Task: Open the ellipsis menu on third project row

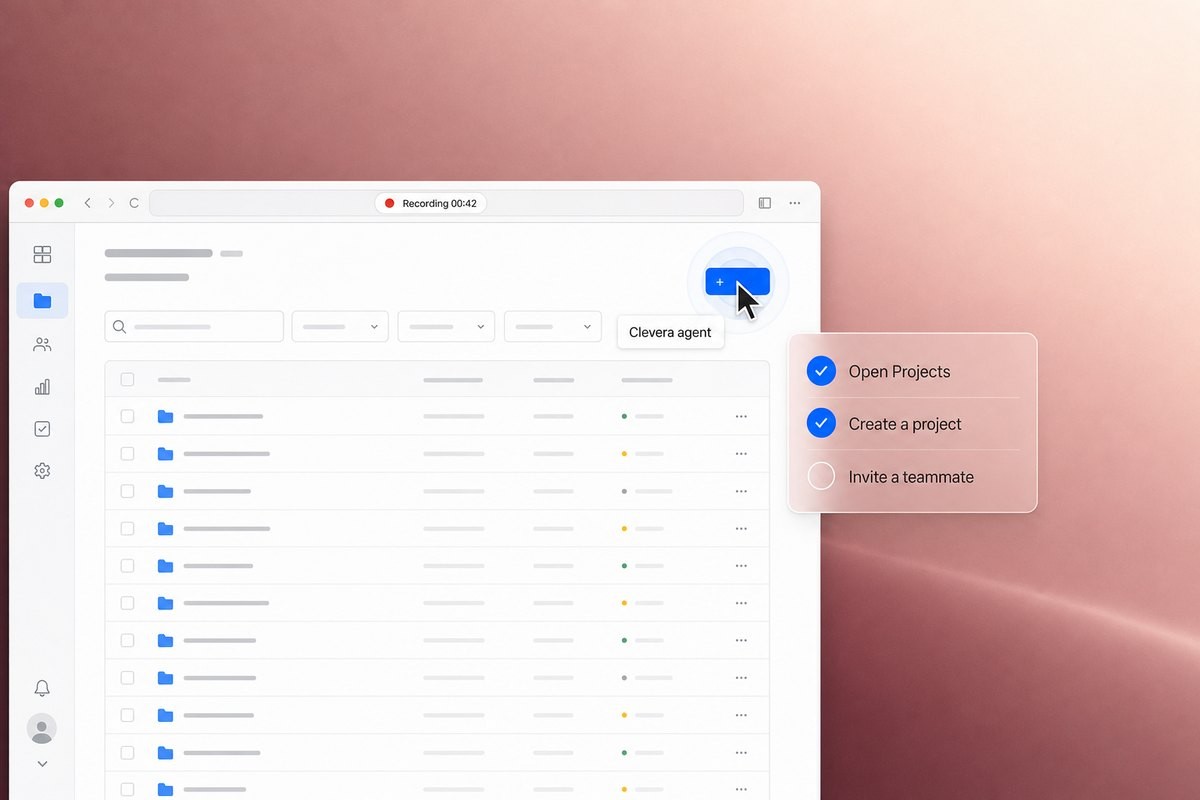Action: tap(741, 491)
